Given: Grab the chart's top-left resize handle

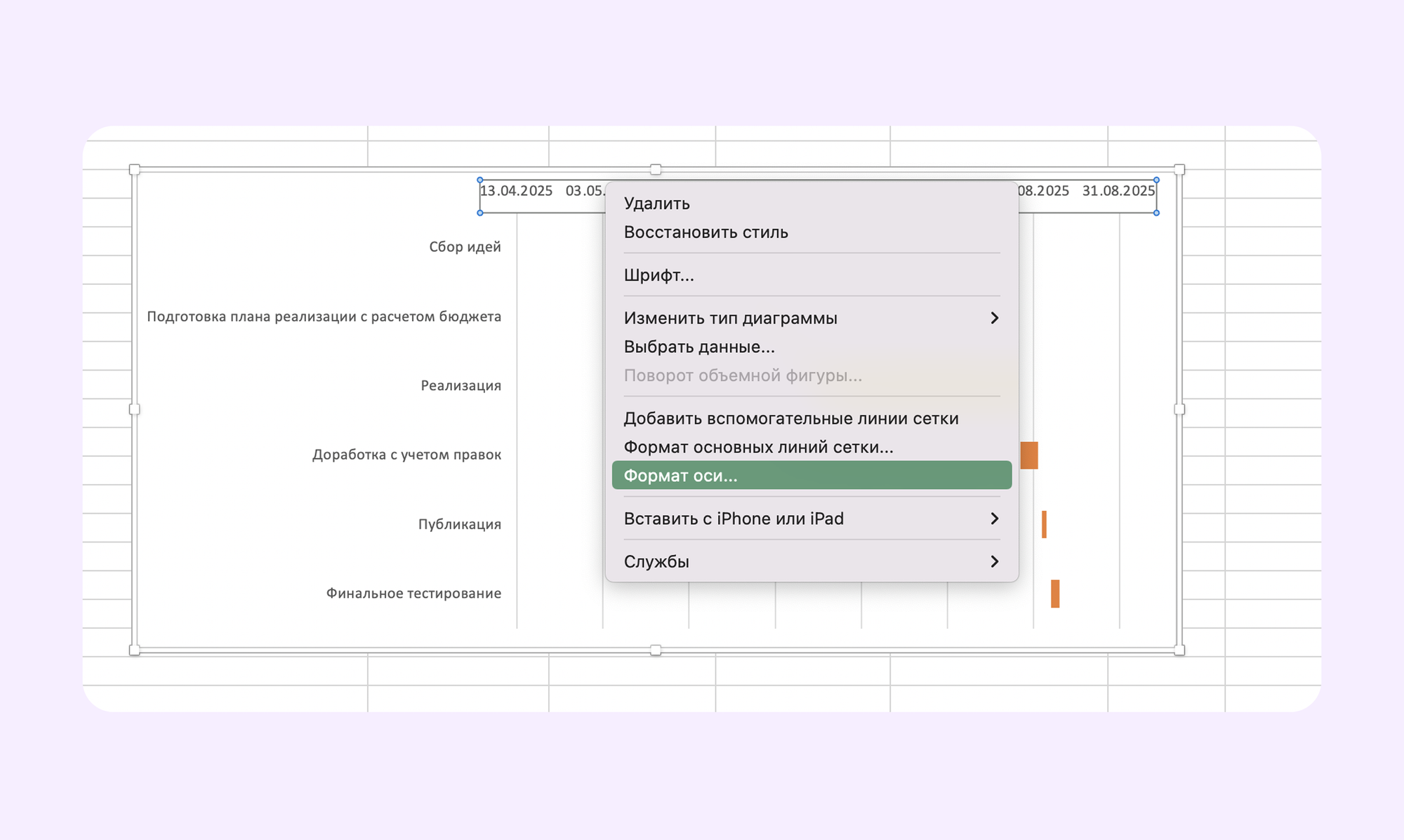Looking at the screenshot, I should [135, 170].
